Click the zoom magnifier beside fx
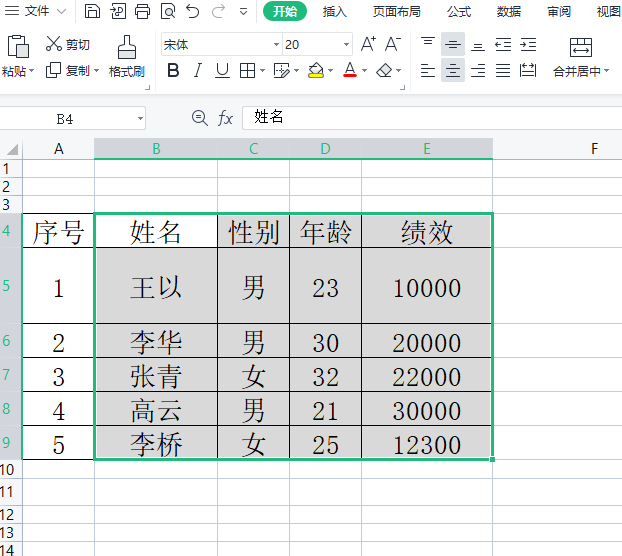This screenshot has height=556, width=622. 199,118
